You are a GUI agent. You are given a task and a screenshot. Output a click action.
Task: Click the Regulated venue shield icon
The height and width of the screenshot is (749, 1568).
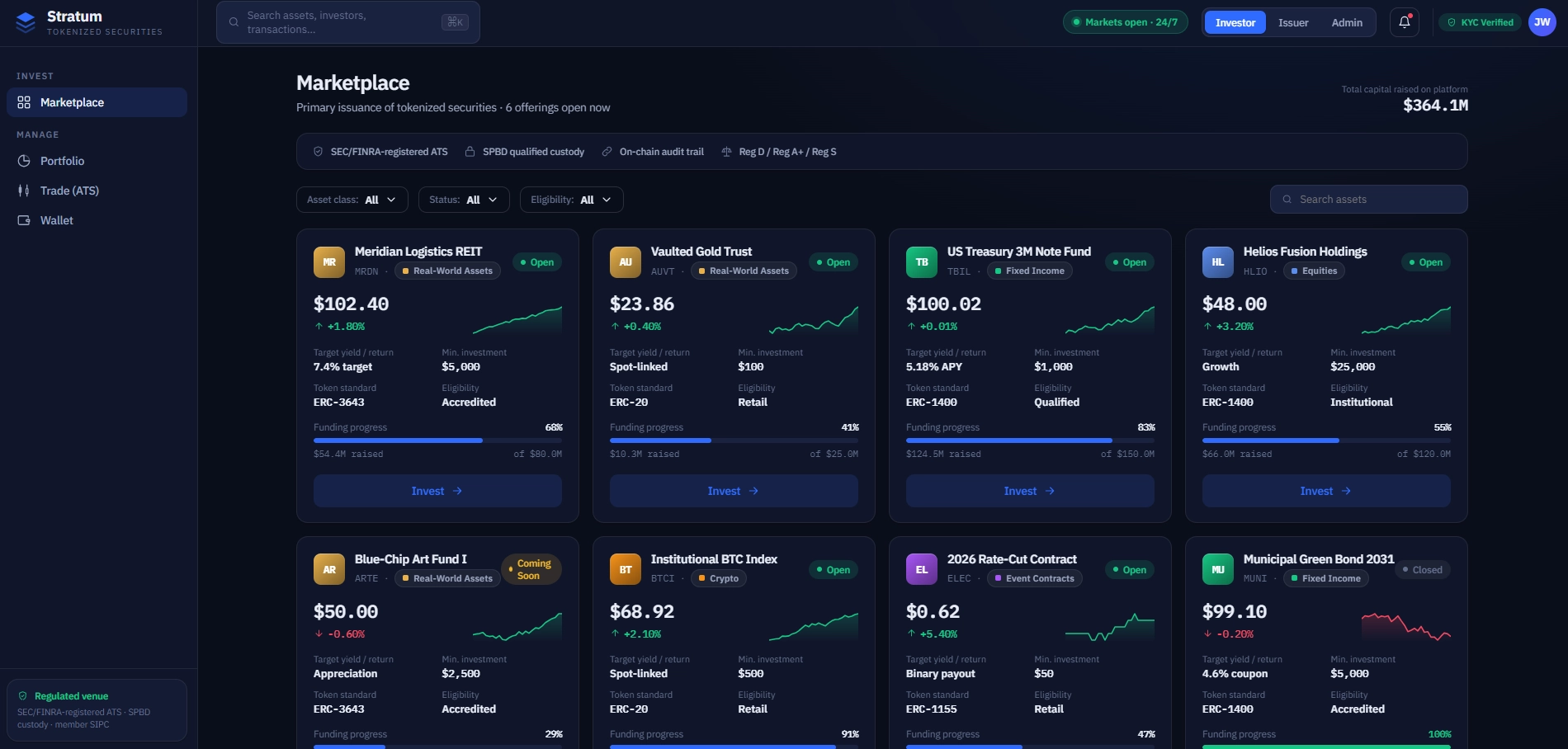22,695
